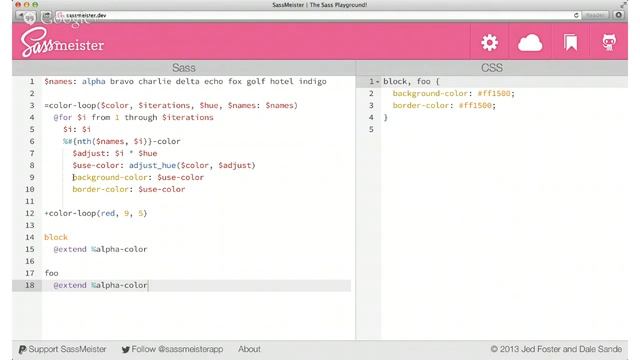Screen dimensions: 640x360
Task: Click the share button beside address bar
Action: (47, 15)
